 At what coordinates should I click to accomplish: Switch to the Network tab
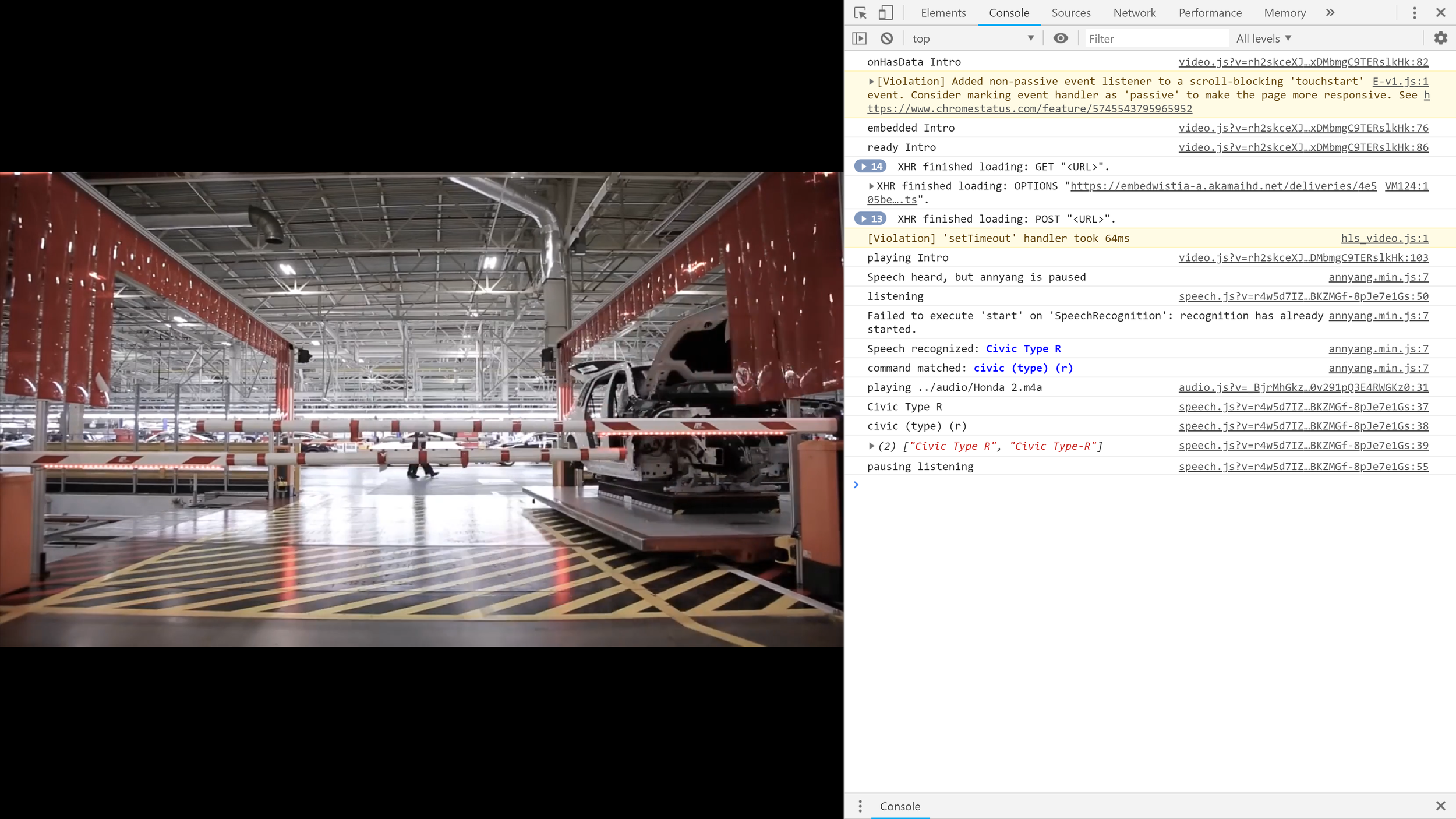pos(1134,13)
